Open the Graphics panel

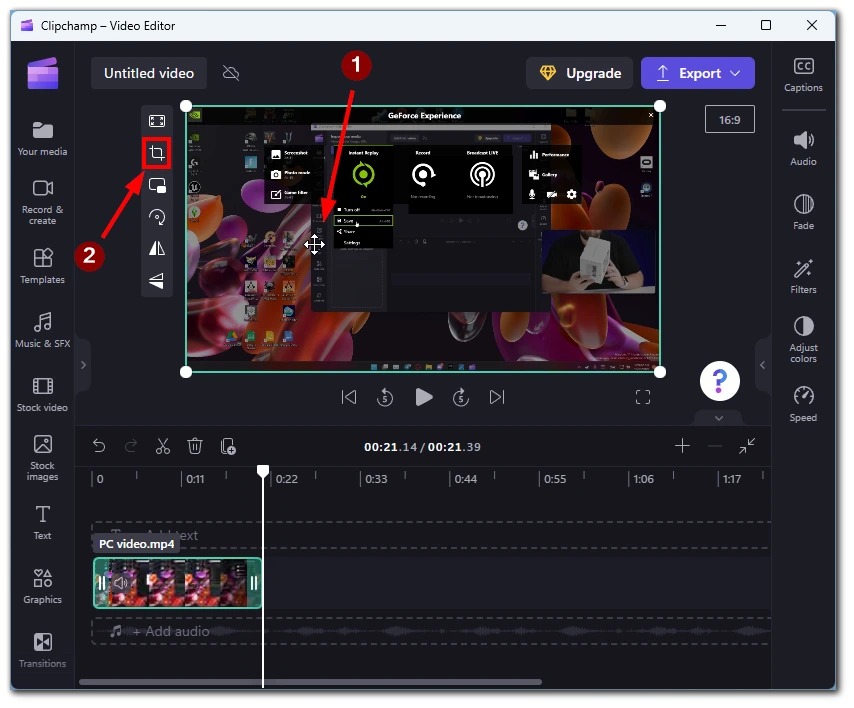[x=42, y=586]
